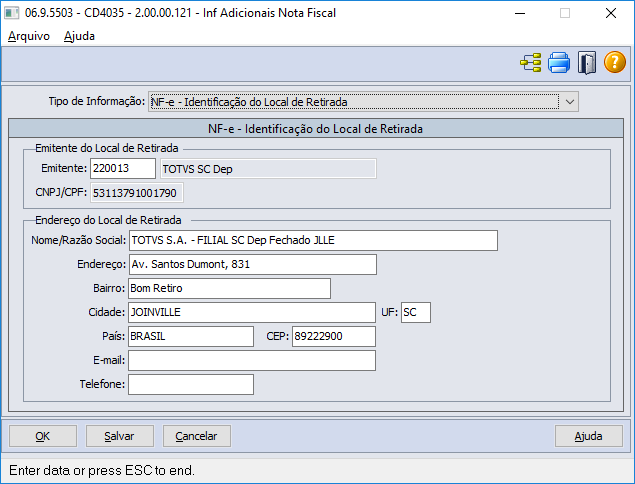Click the 'CNPJ/CPF:' label
This screenshot has height=484, width=635.
[61, 192]
